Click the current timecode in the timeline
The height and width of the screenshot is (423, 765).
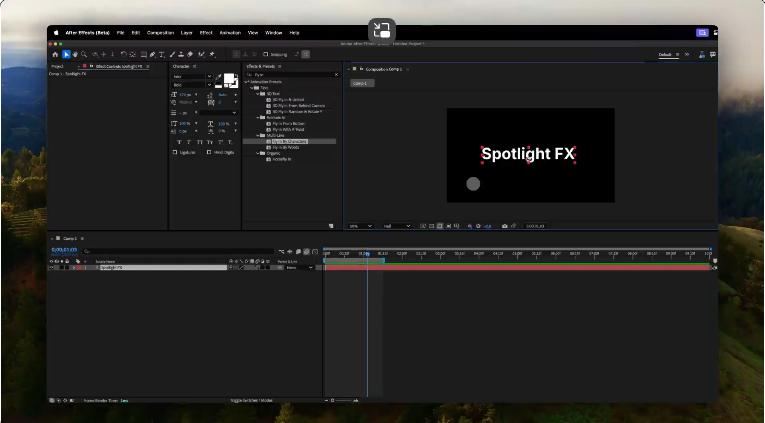point(64,249)
